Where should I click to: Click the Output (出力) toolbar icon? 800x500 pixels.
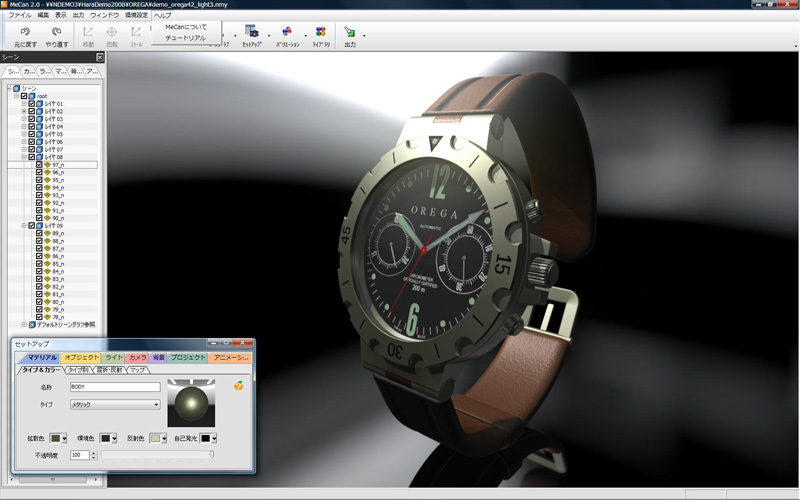349,32
